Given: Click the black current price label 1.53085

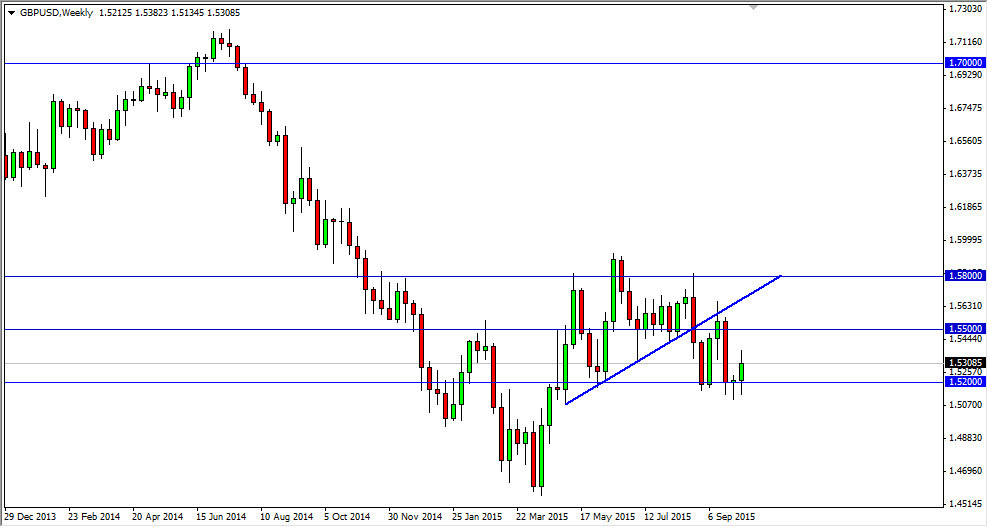Looking at the screenshot, I should coord(965,362).
